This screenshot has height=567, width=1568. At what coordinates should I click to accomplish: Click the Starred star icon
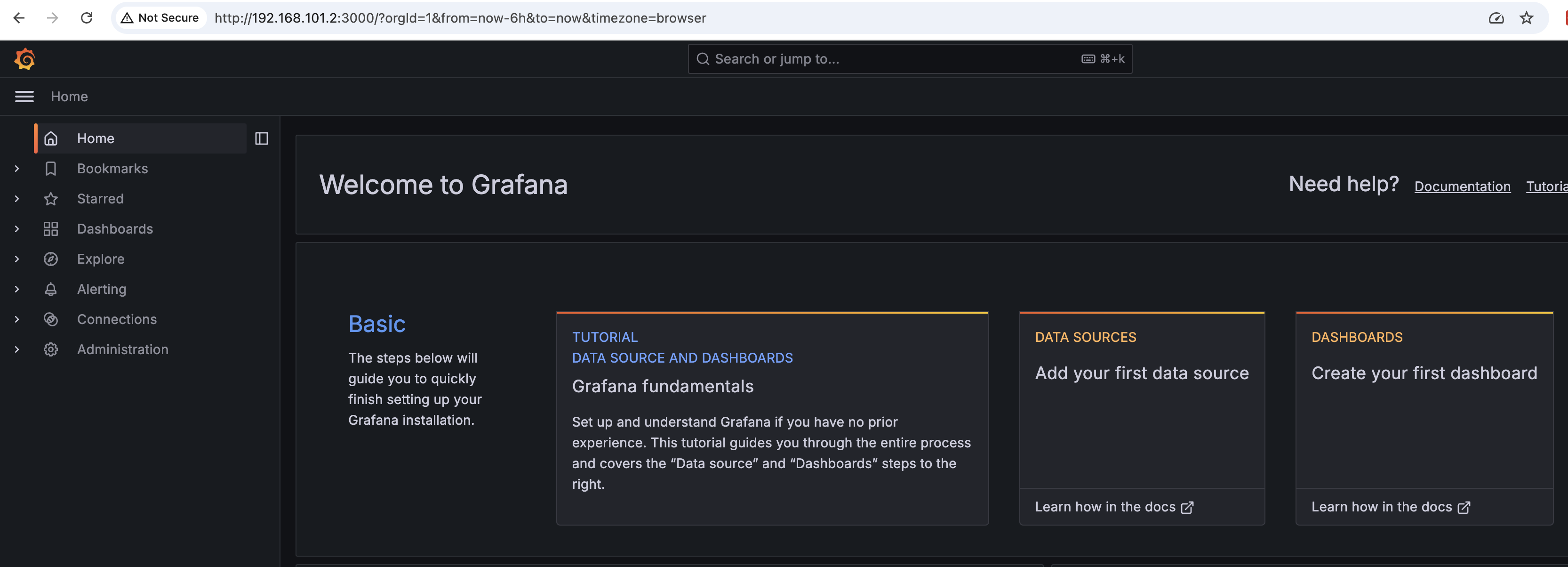(x=51, y=199)
